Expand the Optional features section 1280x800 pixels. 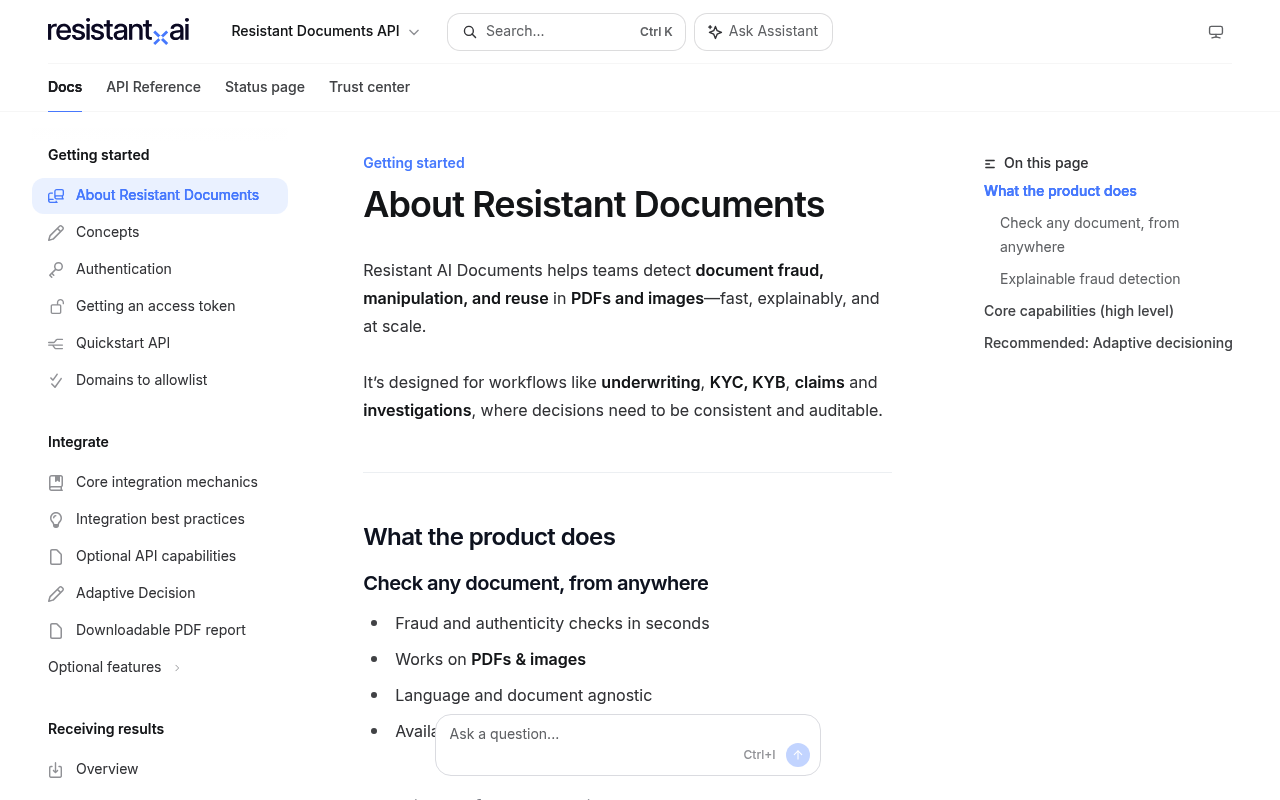[x=114, y=667]
